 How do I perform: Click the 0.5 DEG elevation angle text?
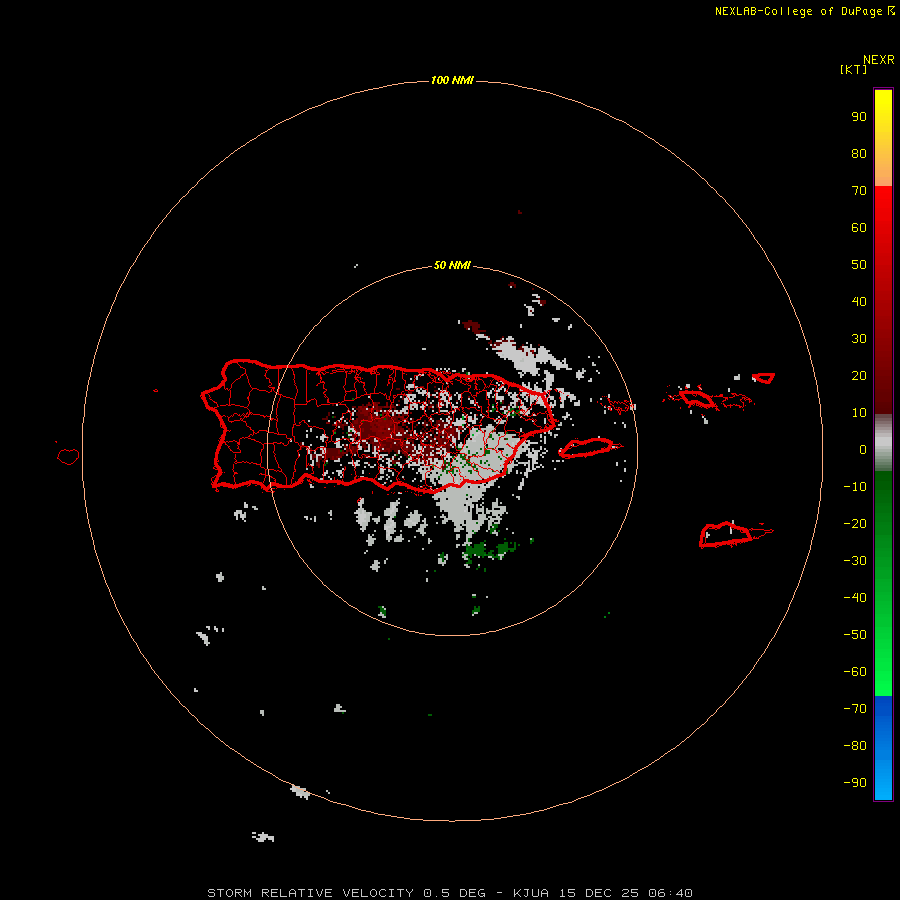pos(454,893)
